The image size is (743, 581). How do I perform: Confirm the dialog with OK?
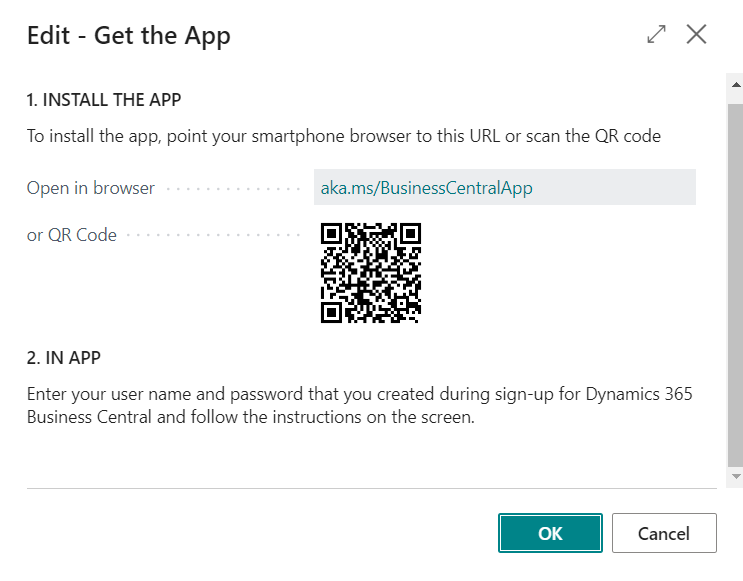coord(550,533)
